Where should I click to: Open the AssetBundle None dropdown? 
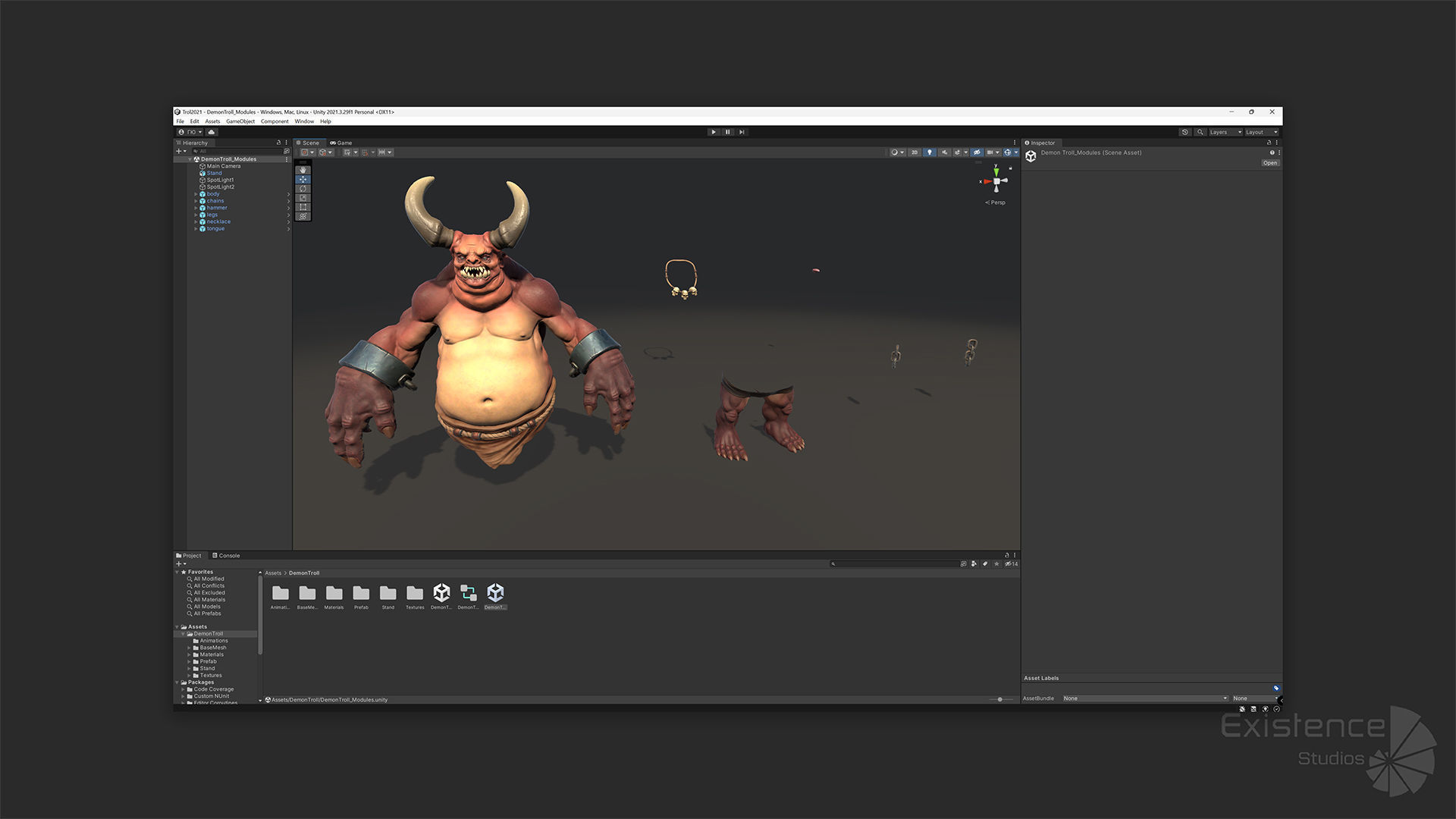(x=1144, y=698)
